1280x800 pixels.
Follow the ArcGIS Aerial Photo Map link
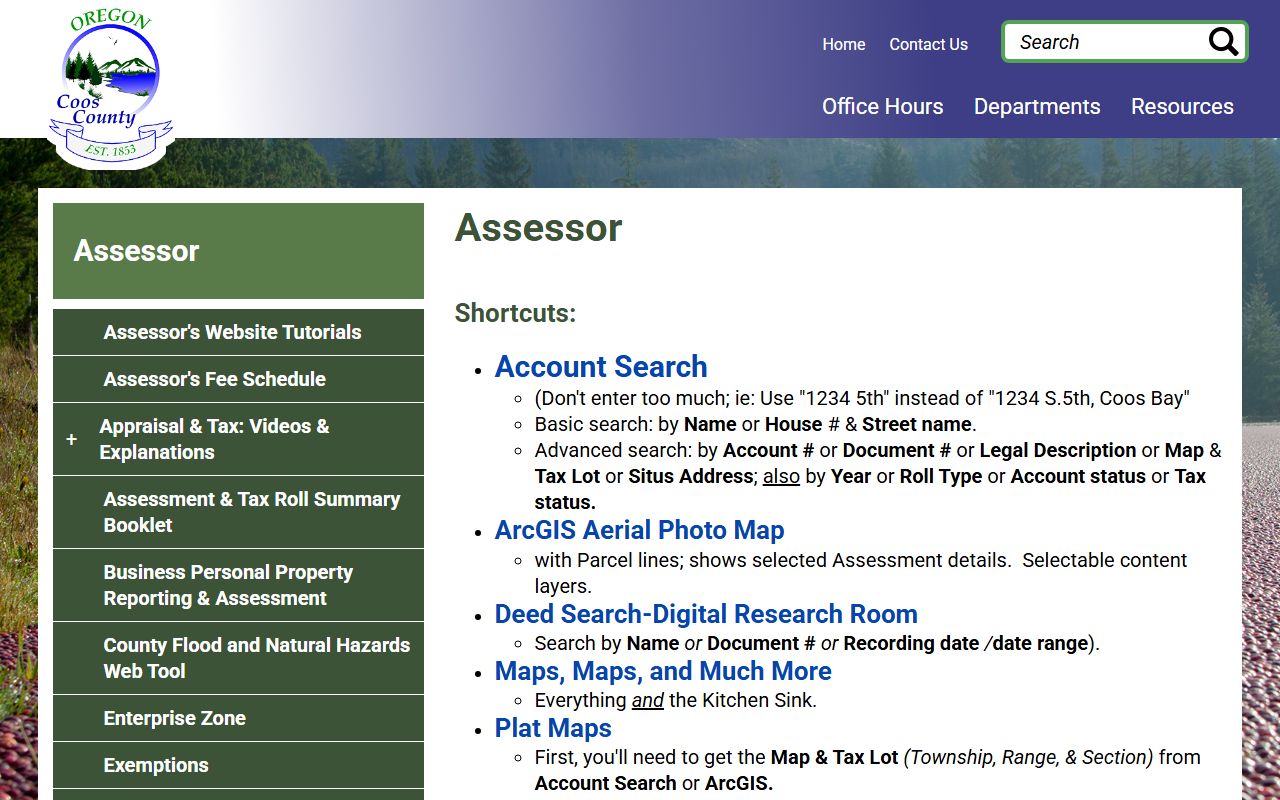pos(639,530)
